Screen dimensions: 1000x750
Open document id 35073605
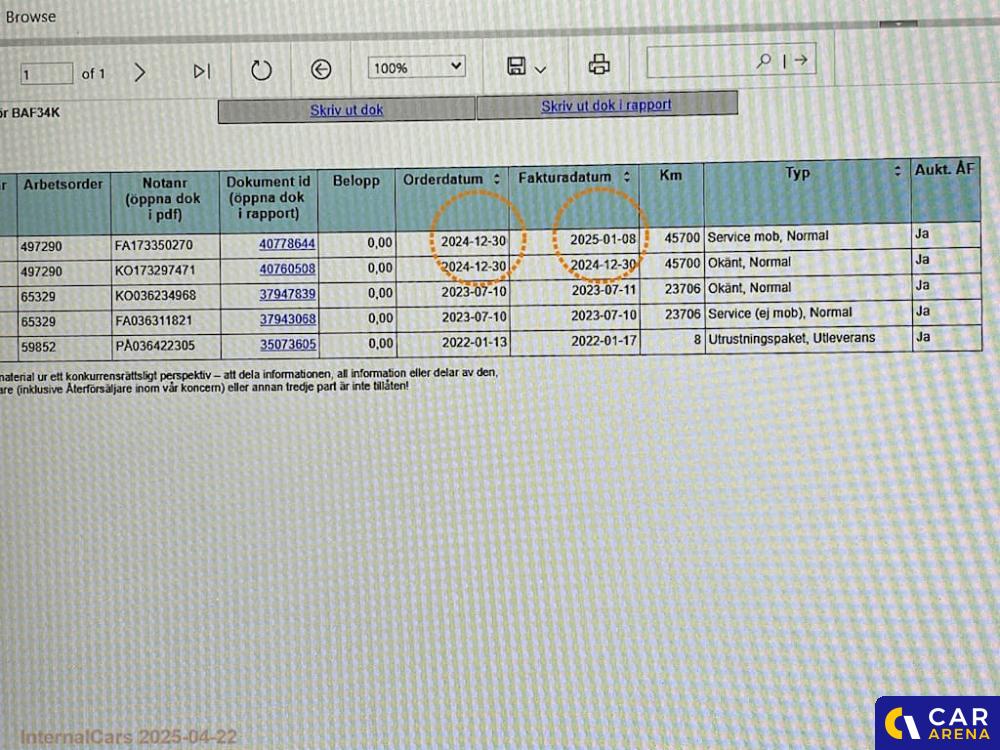[x=287, y=344]
